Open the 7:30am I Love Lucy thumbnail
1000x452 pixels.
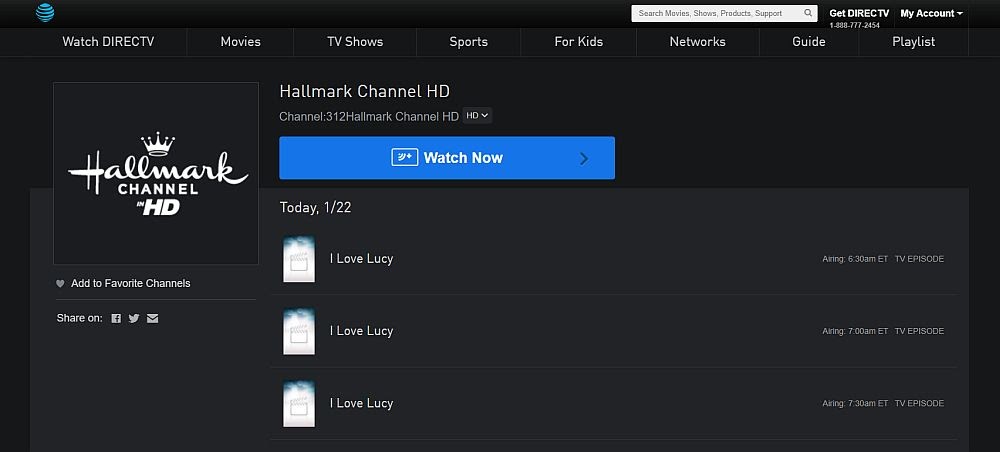coord(298,404)
